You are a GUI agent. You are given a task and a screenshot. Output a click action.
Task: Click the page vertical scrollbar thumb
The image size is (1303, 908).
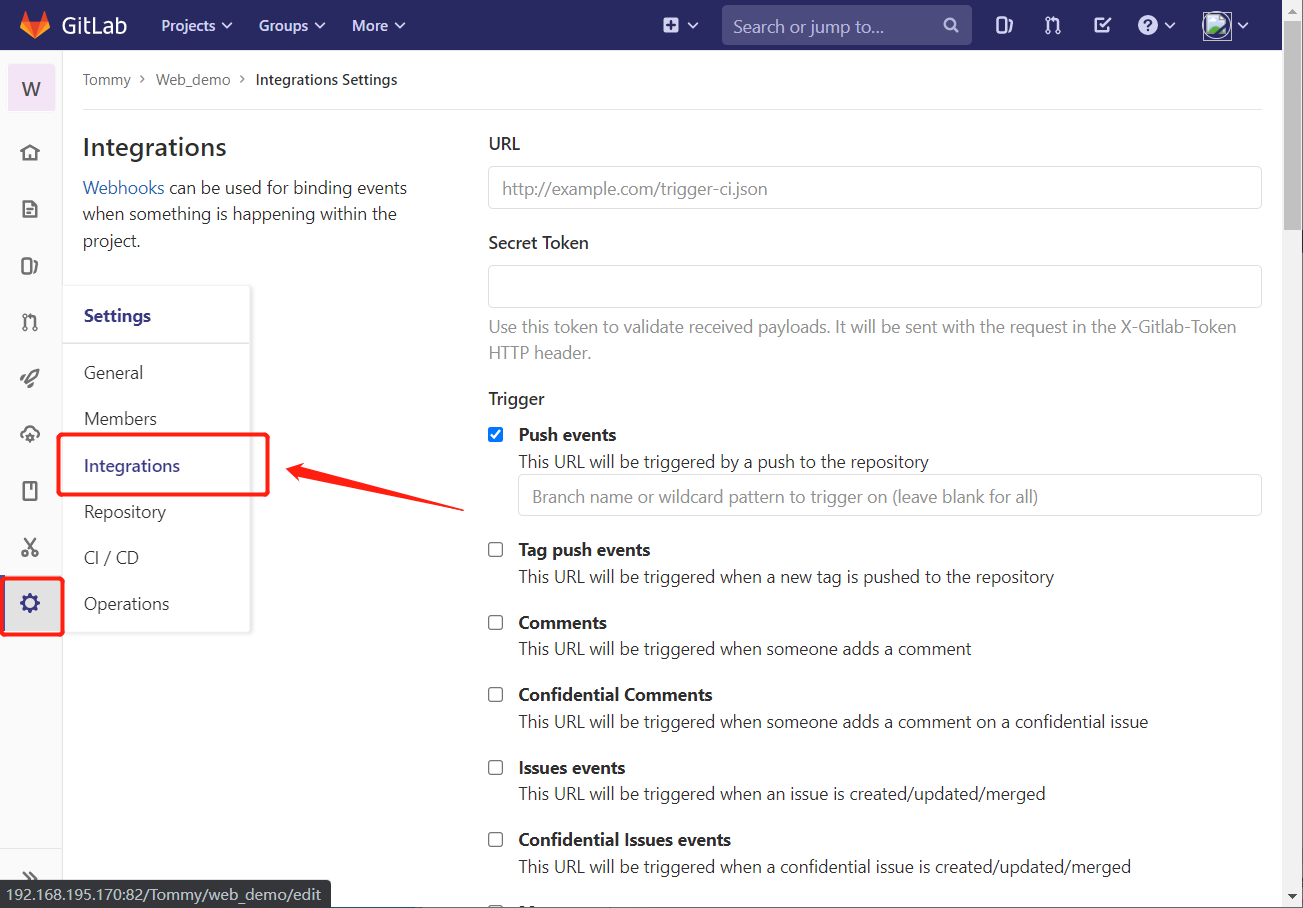1292,125
